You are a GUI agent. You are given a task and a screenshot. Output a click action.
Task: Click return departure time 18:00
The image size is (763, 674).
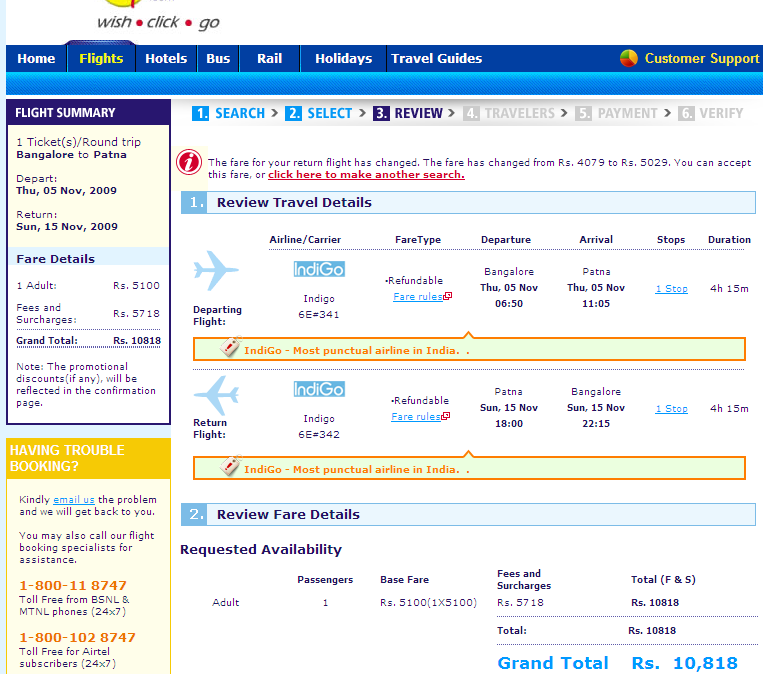click(x=509, y=423)
